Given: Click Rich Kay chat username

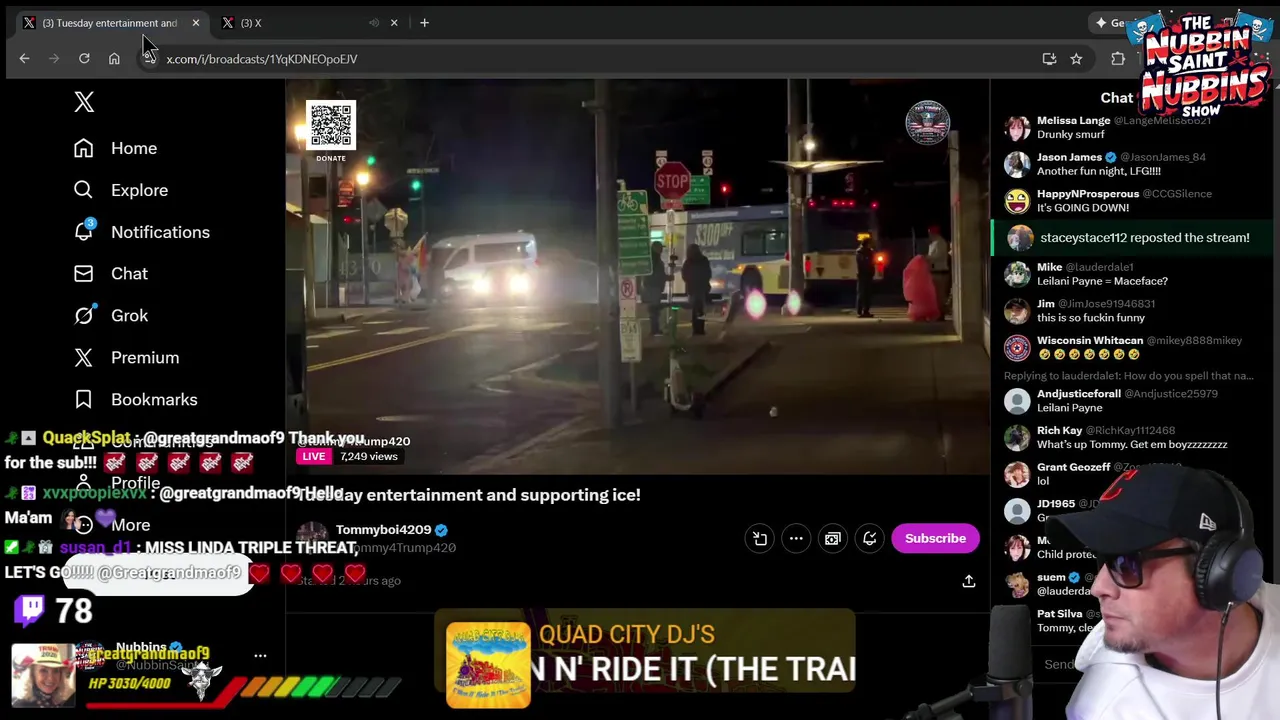Looking at the screenshot, I should point(1059,431).
